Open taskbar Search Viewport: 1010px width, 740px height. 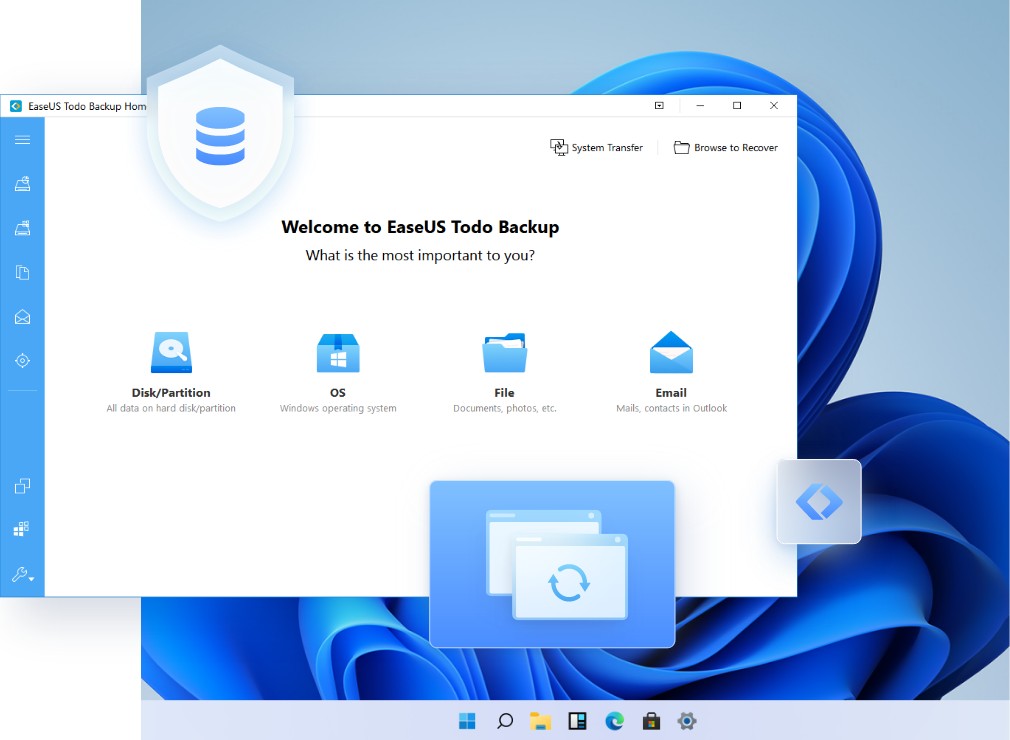[x=505, y=721]
